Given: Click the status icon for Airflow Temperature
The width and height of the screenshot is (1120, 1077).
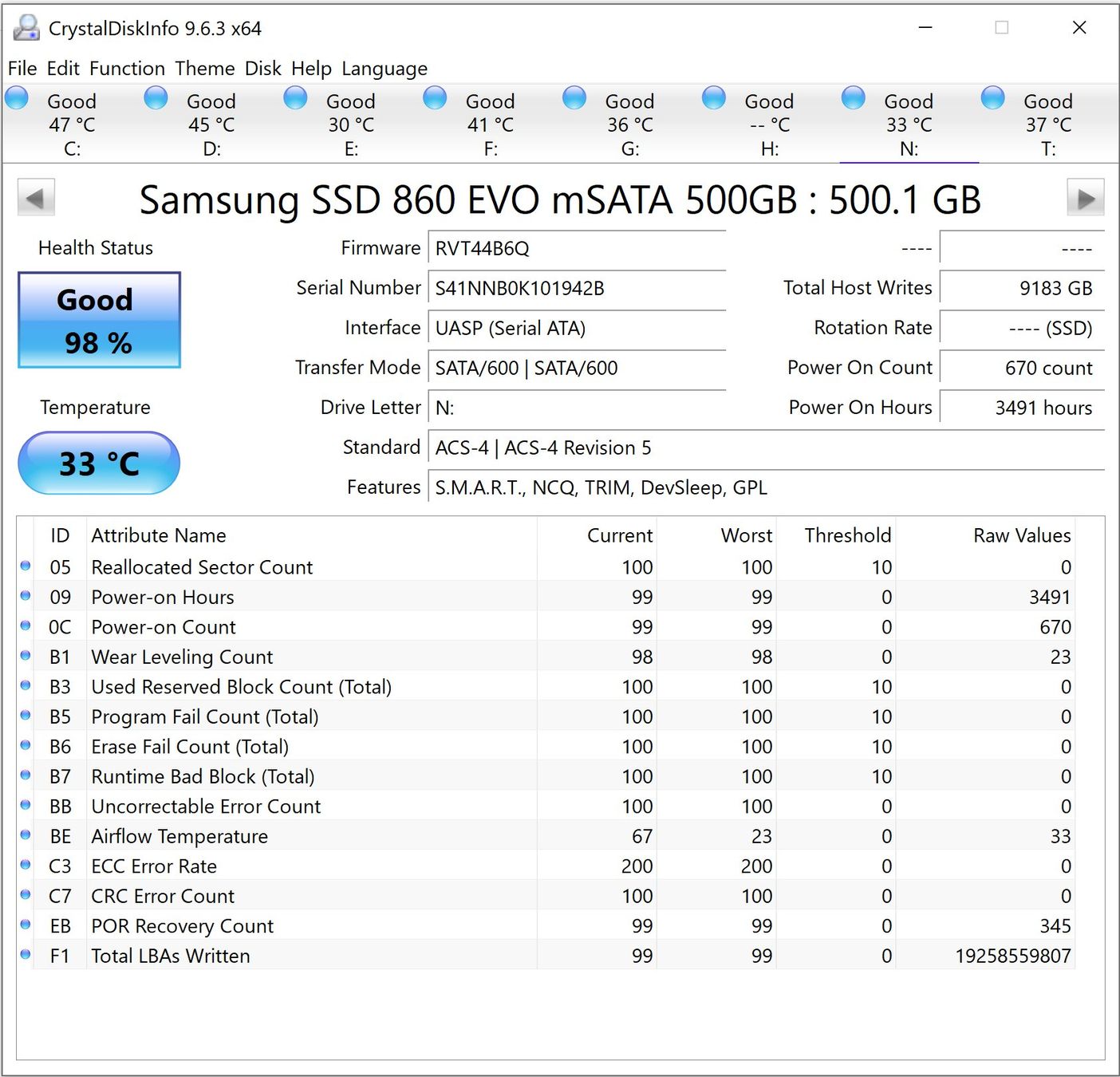Looking at the screenshot, I should coord(26,835).
